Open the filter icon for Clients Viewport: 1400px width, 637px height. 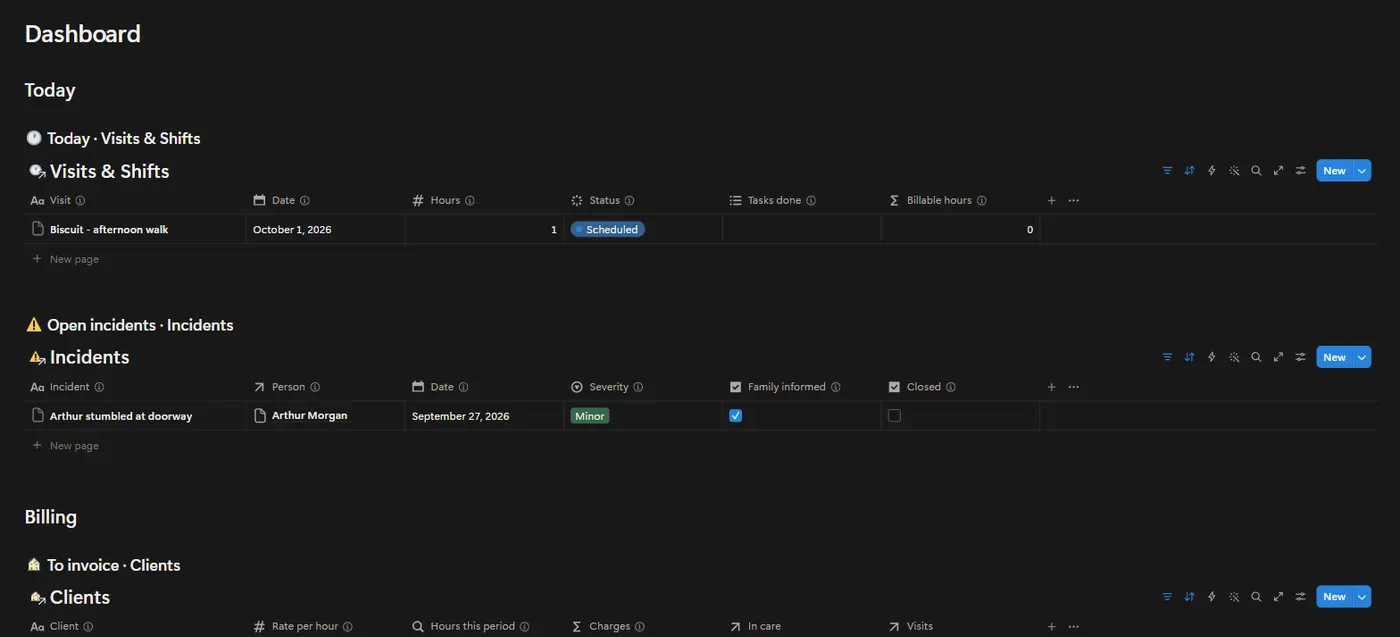[1167, 597]
